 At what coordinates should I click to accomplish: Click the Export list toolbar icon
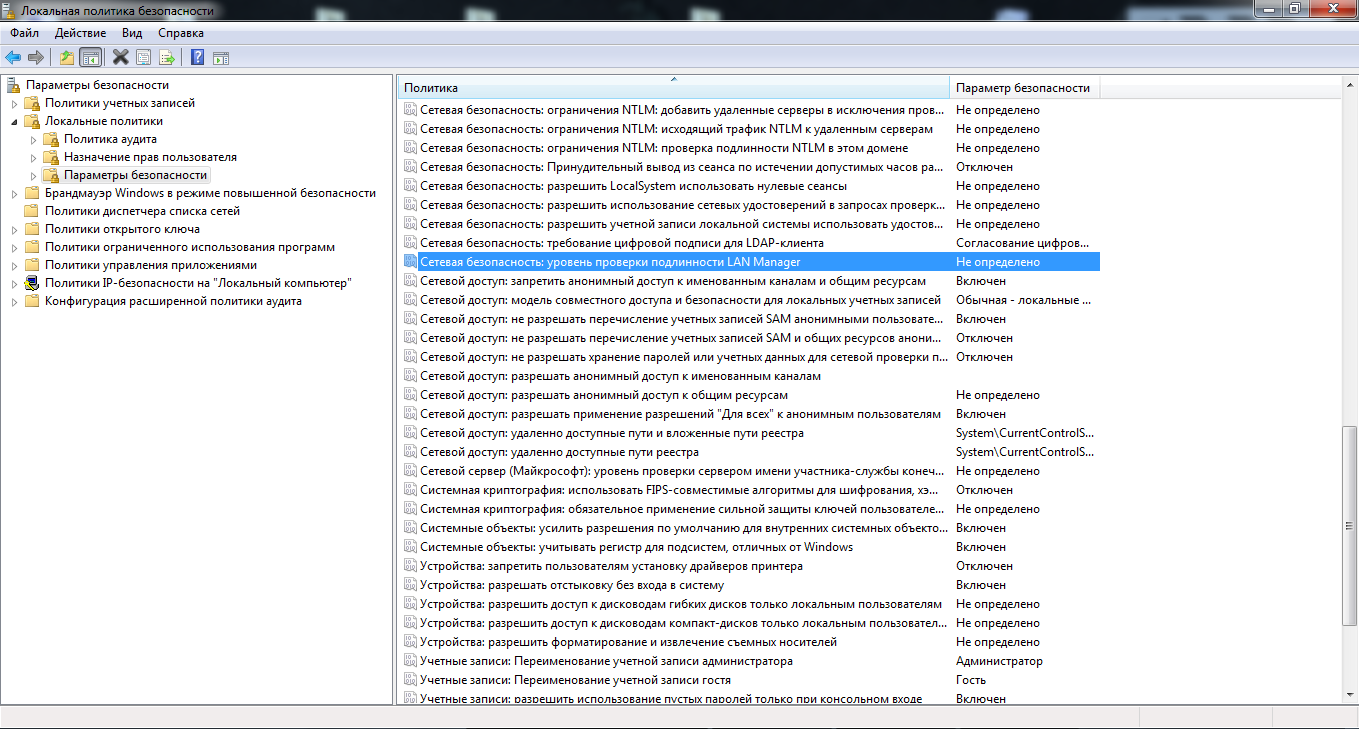click(x=167, y=57)
